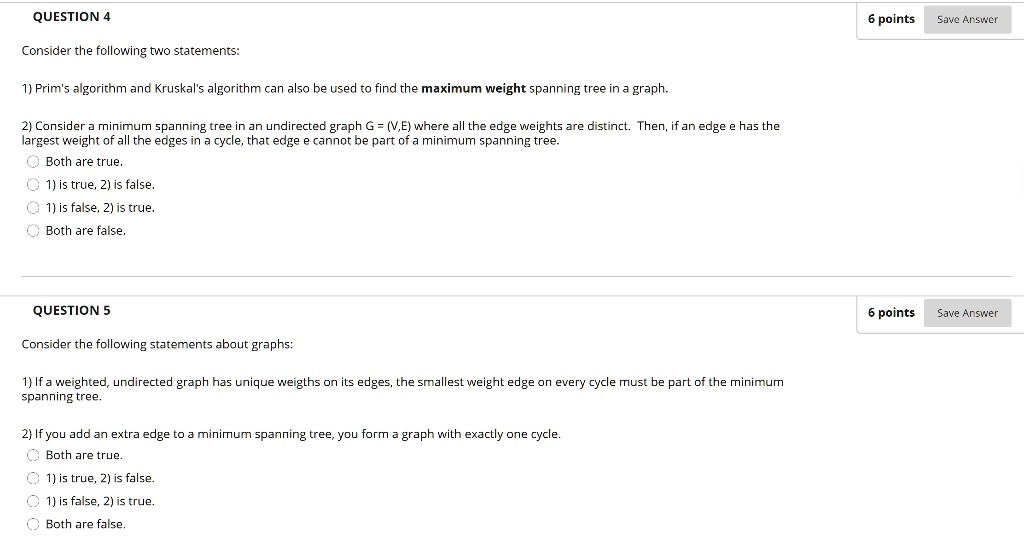Viewport: 1024px width, 550px height.
Task: Click the statement about smallest weight edge on every cycle
Action: (x=402, y=389)
